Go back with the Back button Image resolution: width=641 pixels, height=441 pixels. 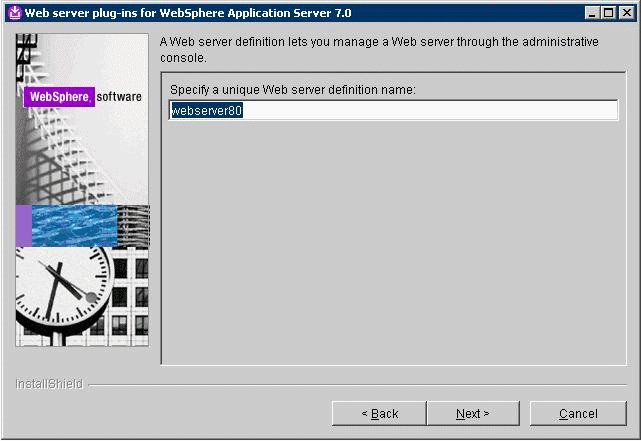click(379, 414)
